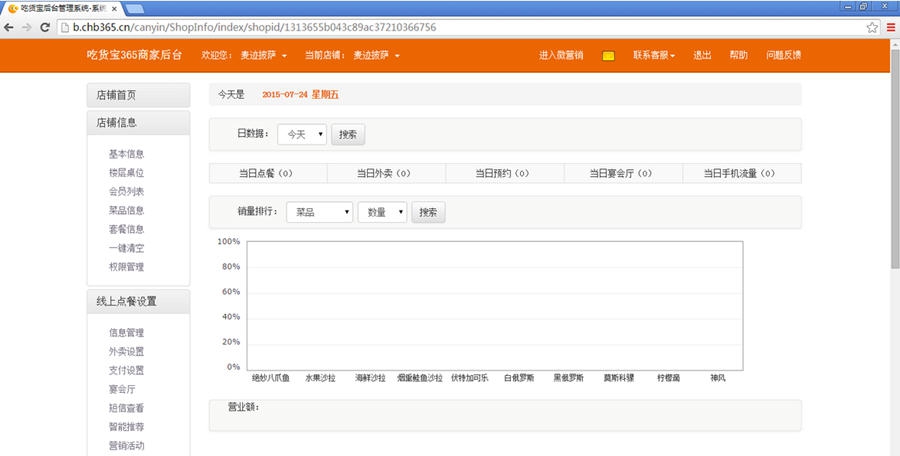Open the Chrome menu hamburger icon
This screenshot has width=900, height=456.
click(891, 27)
